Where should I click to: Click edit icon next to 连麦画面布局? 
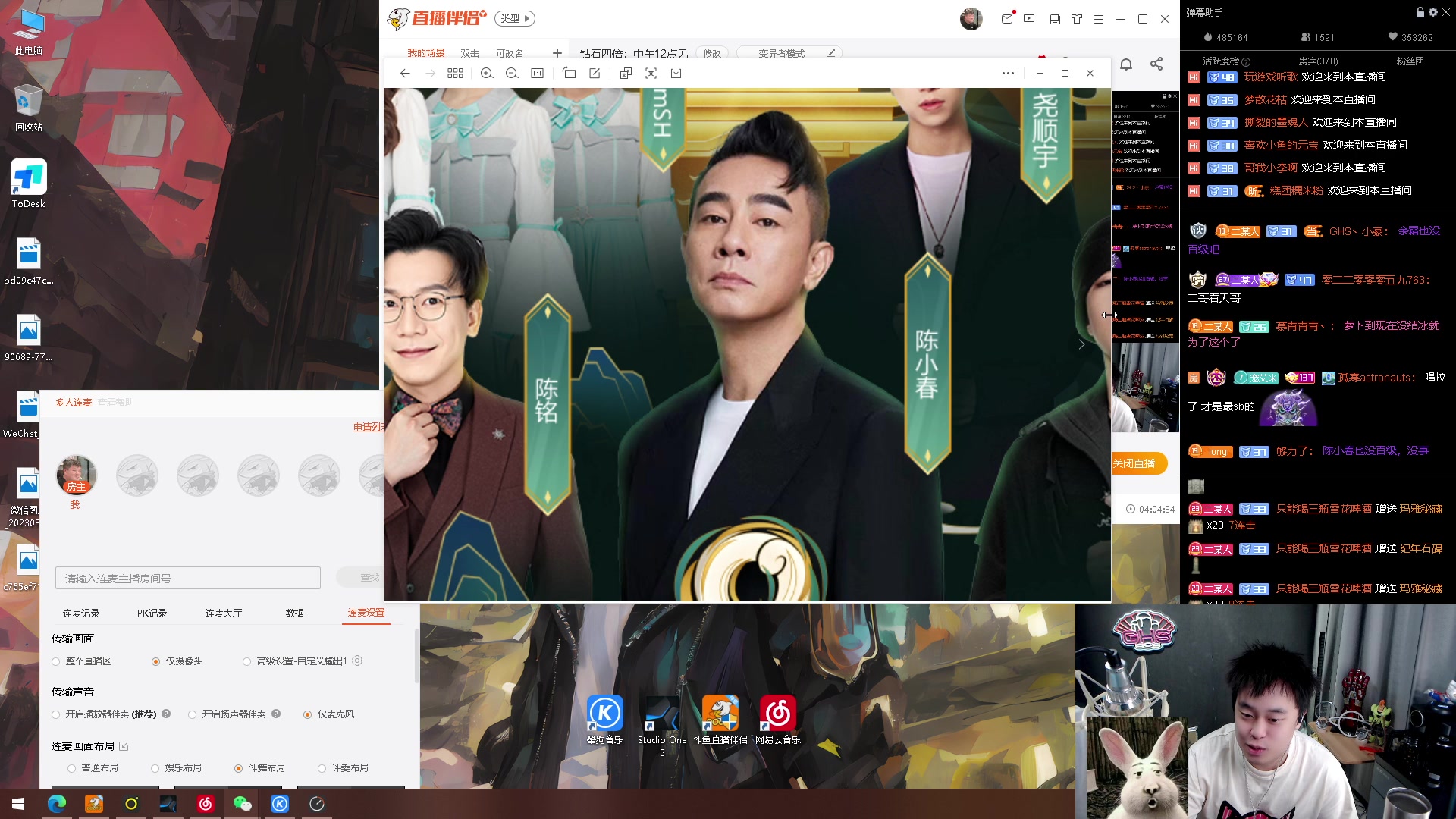point(124,746)
